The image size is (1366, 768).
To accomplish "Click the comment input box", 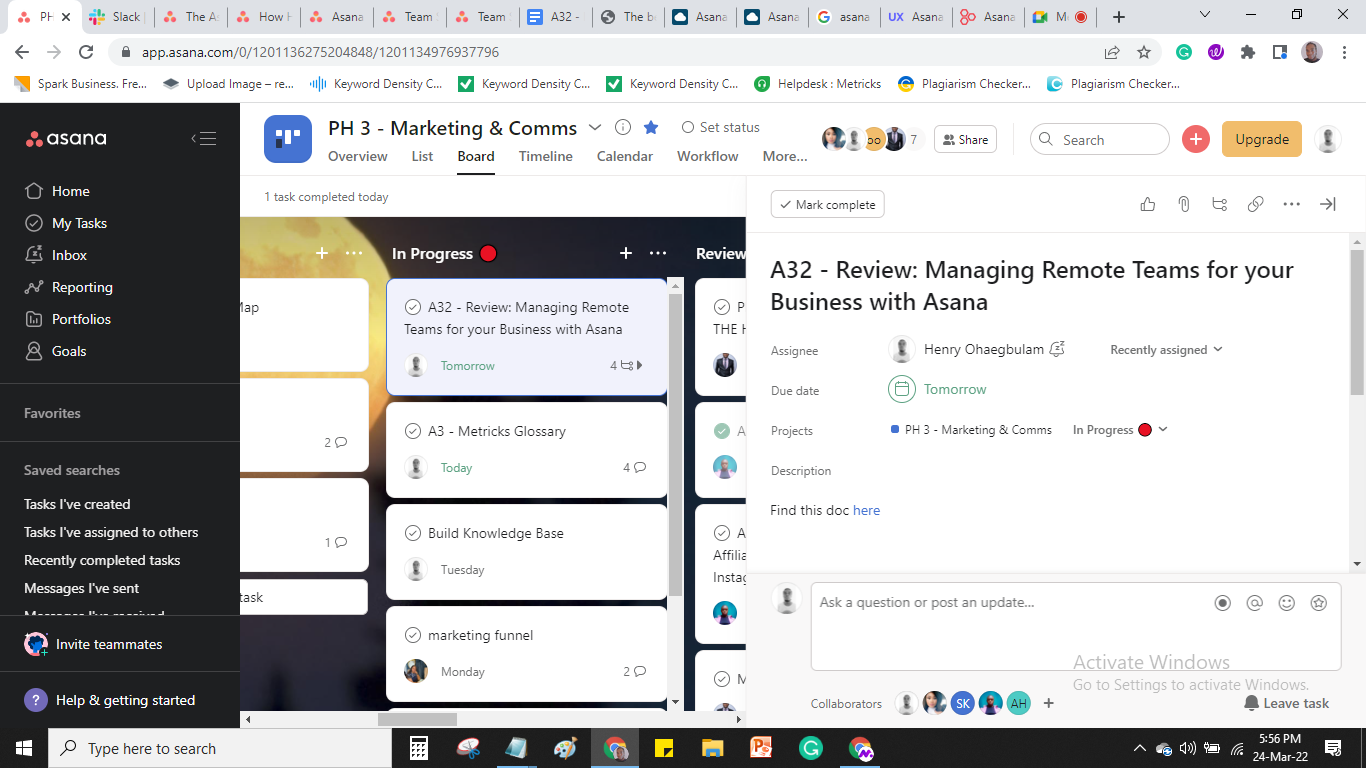I will point(1076,626).
